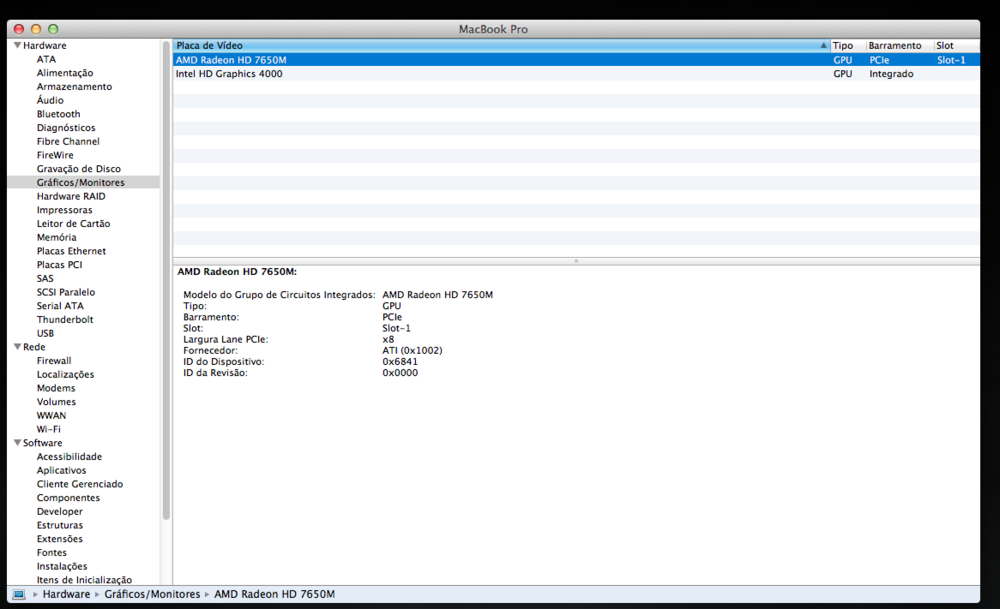Select Wi-Fi under Rede
Image resolution: width=1000 pixels, height=609 pixels.
coord(49,429)
